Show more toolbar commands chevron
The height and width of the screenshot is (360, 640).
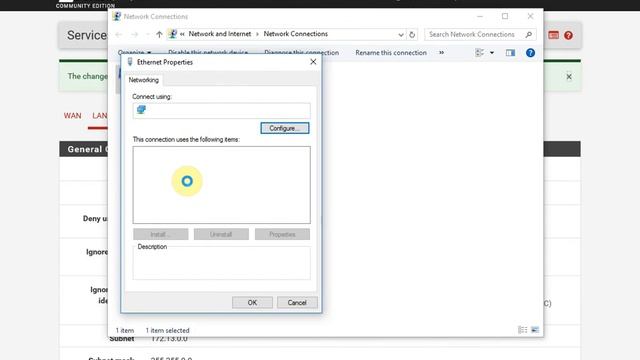(x=441, y=53)
